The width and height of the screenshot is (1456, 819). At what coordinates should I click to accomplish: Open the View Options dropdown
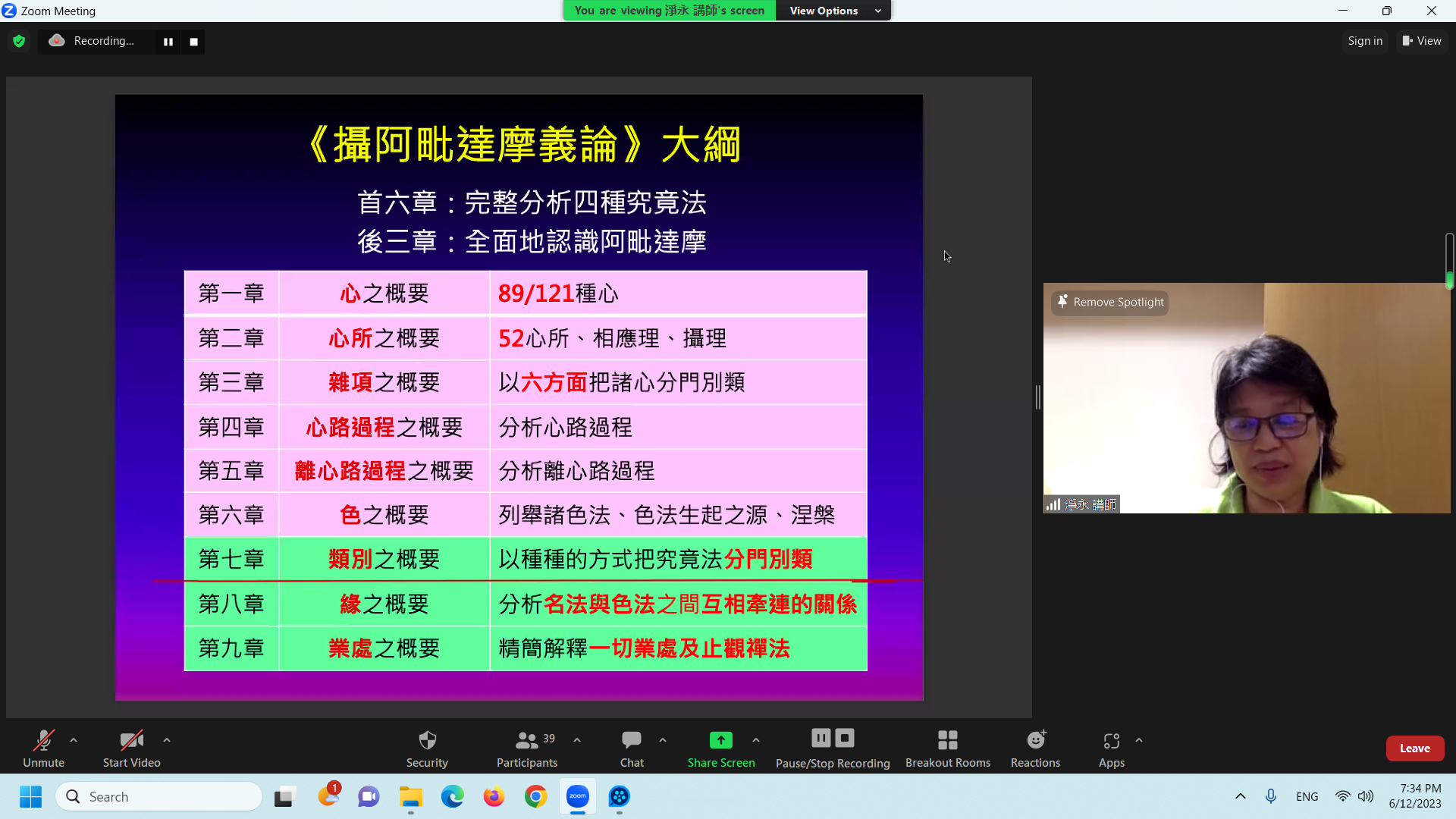point(833,11)
